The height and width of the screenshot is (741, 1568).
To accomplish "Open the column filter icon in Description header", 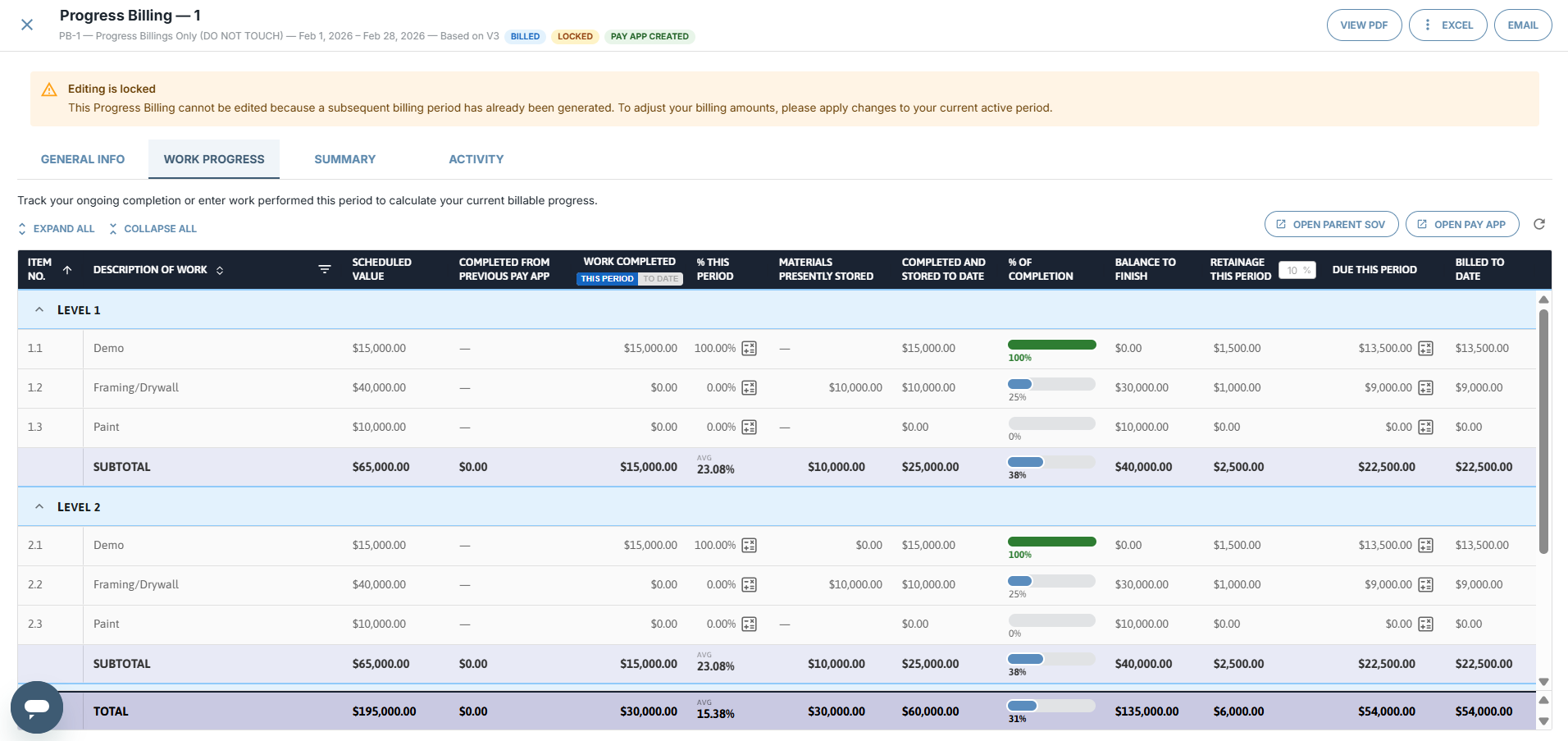I will pos(325,269).
